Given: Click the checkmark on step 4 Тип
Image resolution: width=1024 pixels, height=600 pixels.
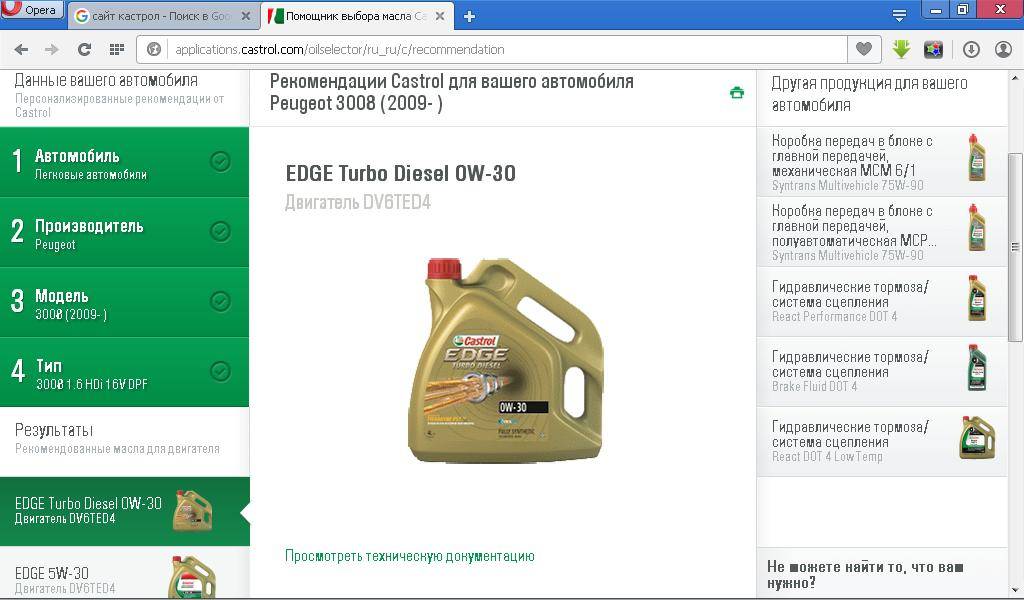Looking at the screenshot, I should [x=220, y=371].
